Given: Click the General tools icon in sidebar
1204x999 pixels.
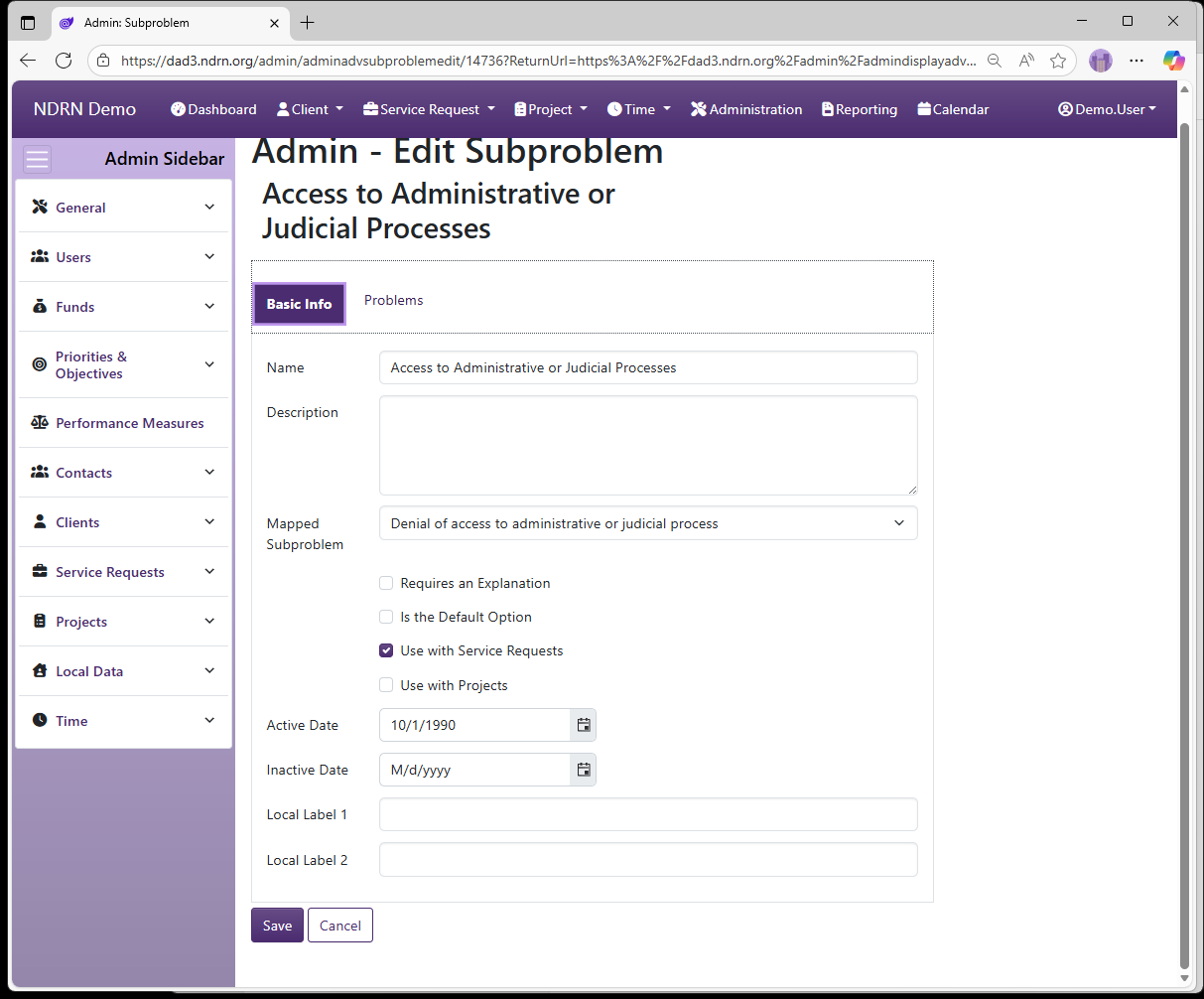Looking at the screenshot, I should 40,207.
